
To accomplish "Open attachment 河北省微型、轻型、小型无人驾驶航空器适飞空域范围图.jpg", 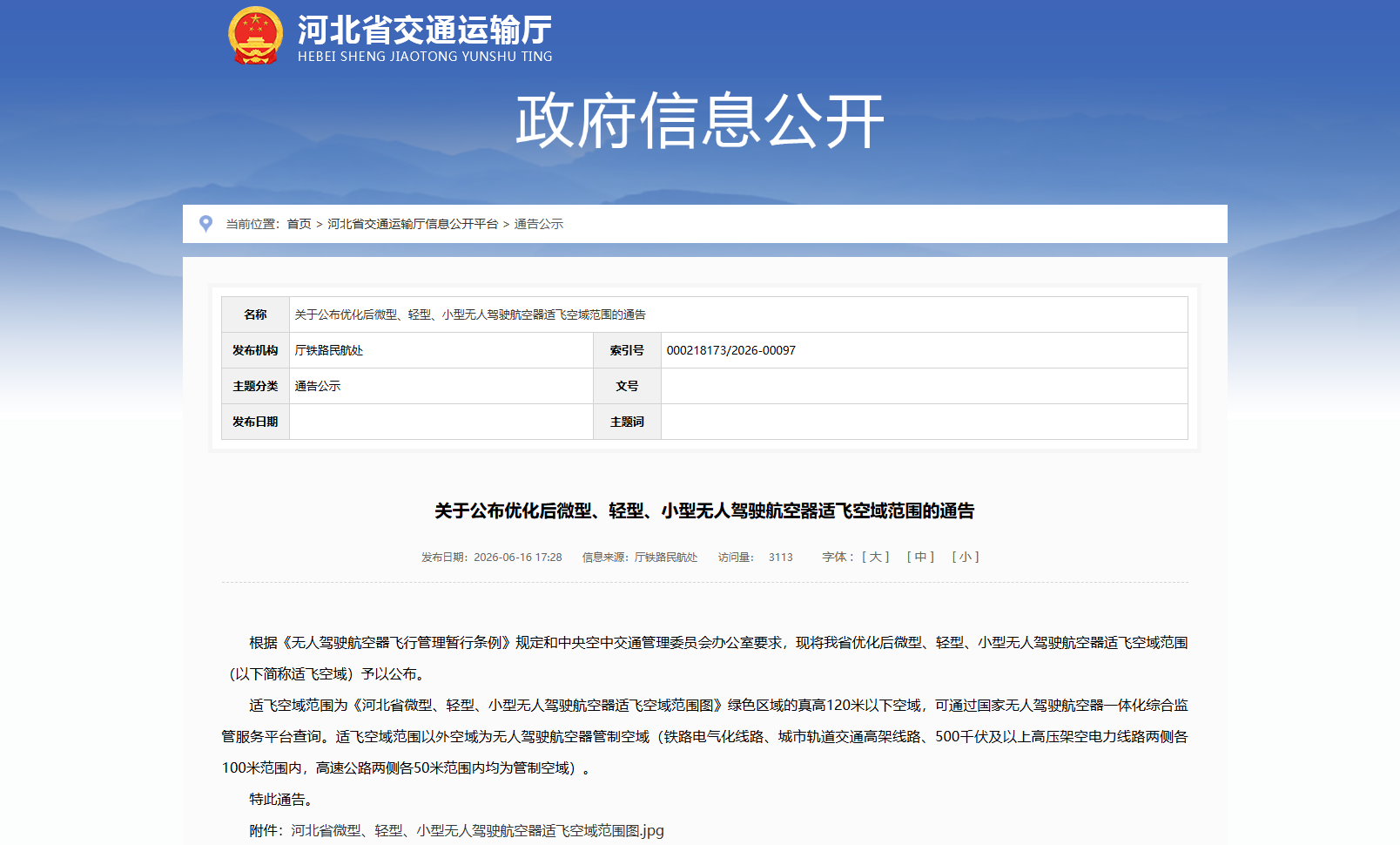I will (477, 830).
